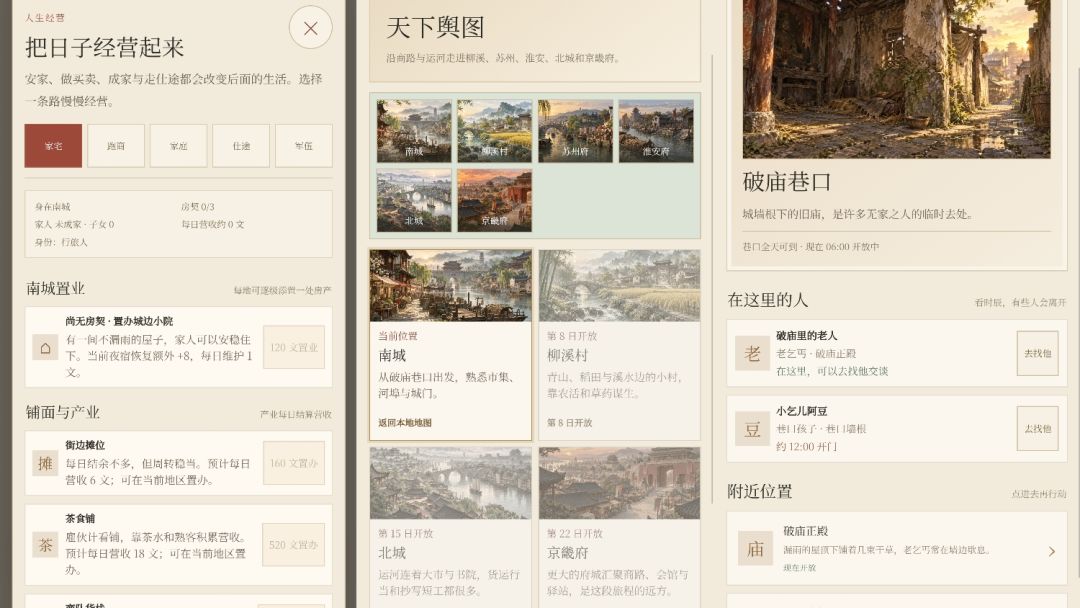This screenshot has width=1080, height=608.
Task: Select the 柳溪村 map thumbnail
Action: tap(495, 131)
